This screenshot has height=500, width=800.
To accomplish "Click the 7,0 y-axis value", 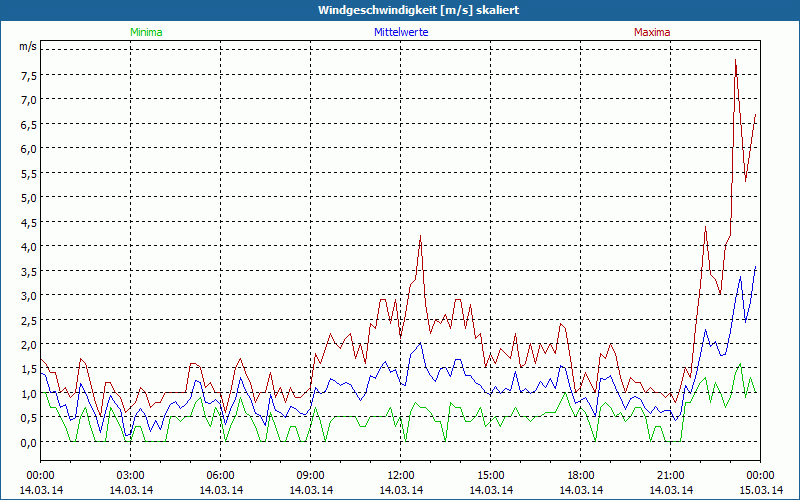I will 29,100.
